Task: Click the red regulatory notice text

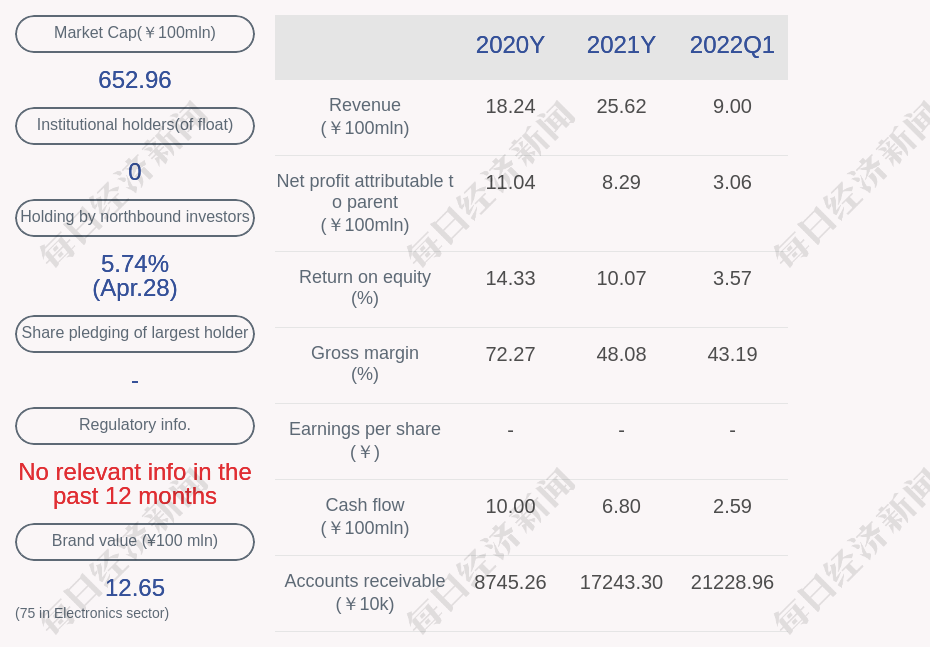Action: click(134, 484)
